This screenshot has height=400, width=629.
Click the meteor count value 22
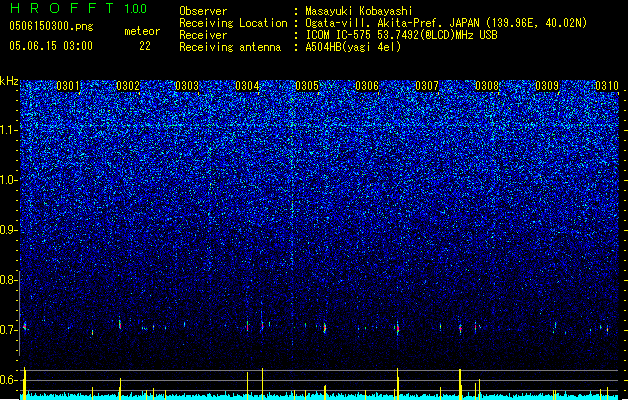tap(145, 46)
